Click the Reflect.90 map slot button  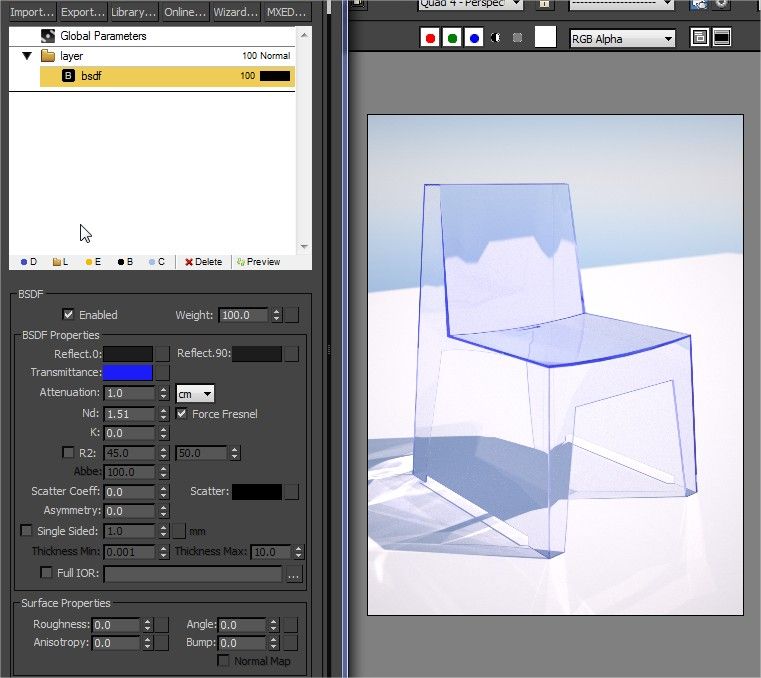click(x=291, y=354)
